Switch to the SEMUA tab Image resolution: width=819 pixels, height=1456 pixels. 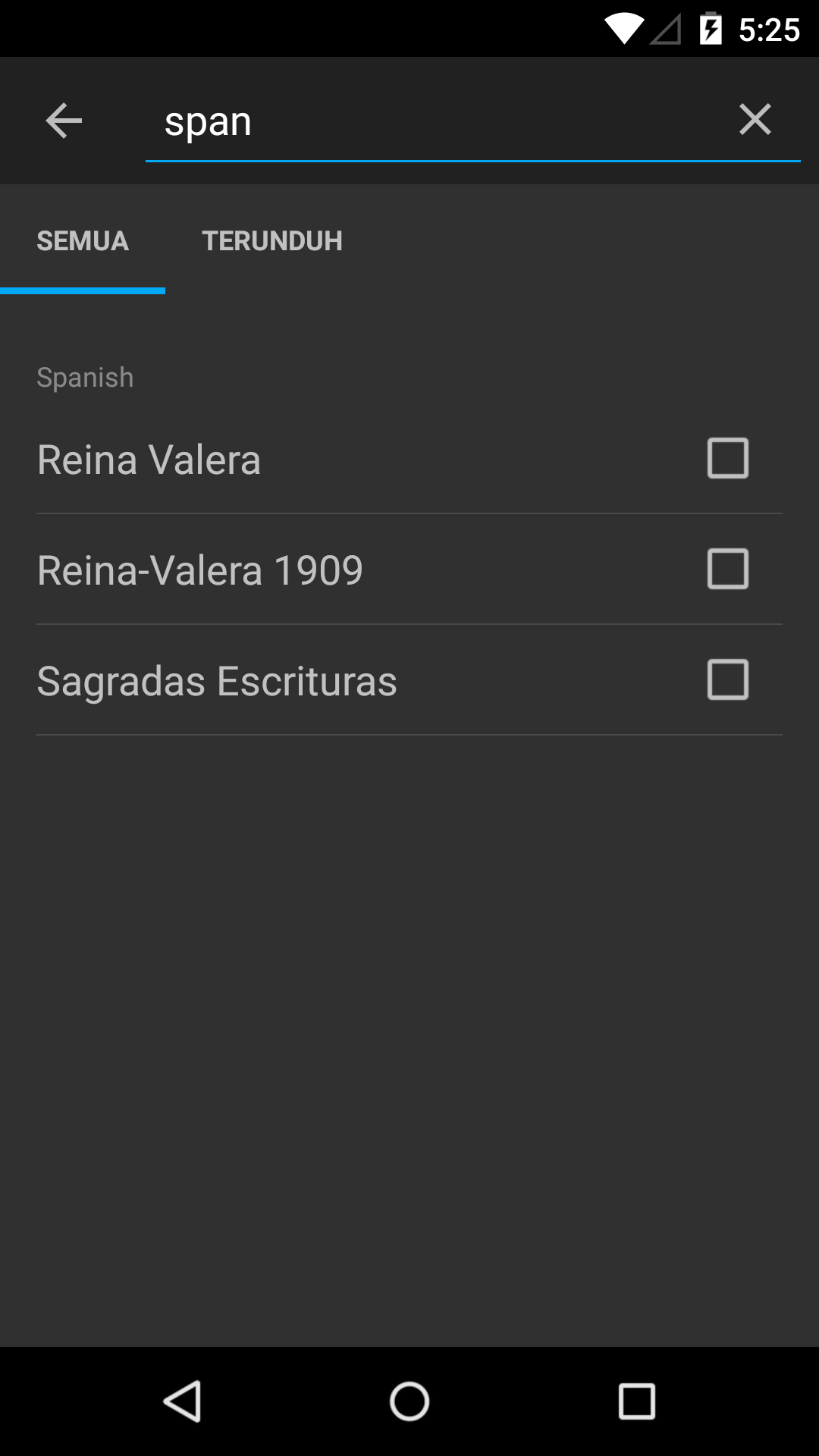(x=83, y=241)
